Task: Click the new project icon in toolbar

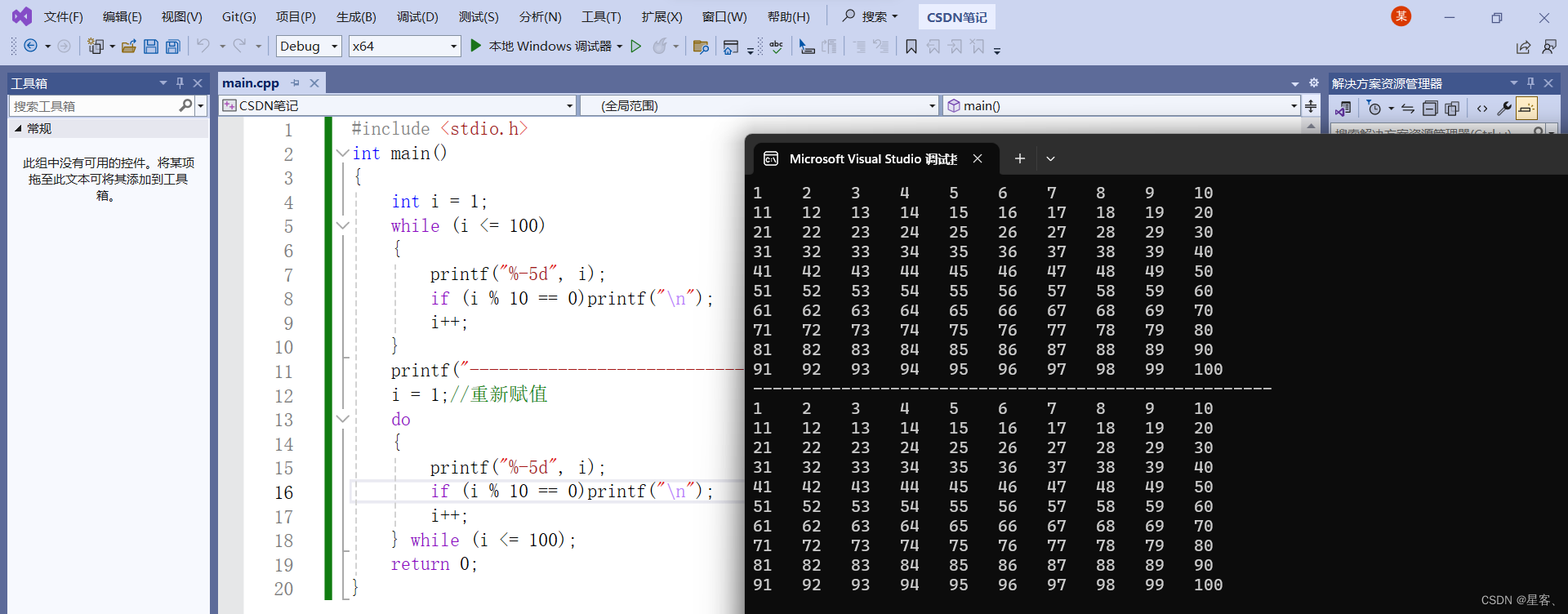Action: 96,47
